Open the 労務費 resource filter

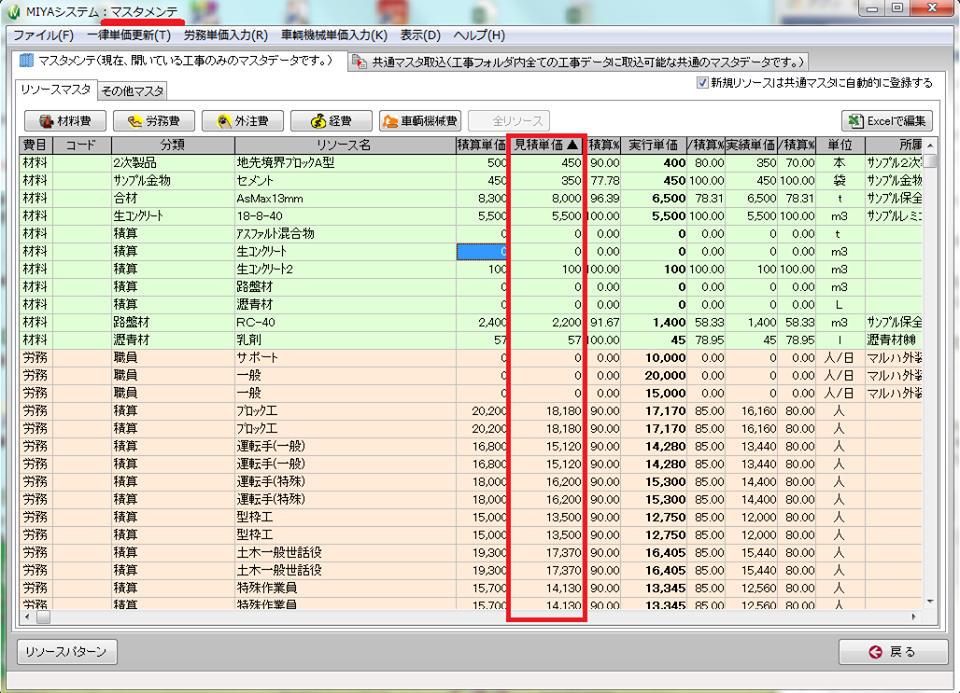coord(154,121)
